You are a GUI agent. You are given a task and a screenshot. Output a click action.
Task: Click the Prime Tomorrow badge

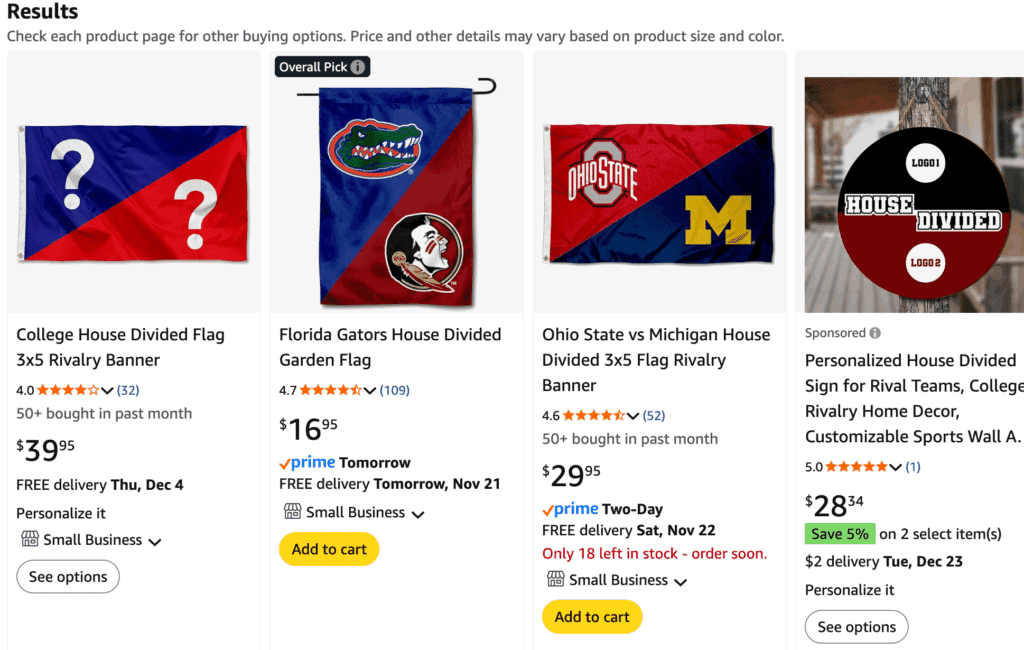[345, 463]
